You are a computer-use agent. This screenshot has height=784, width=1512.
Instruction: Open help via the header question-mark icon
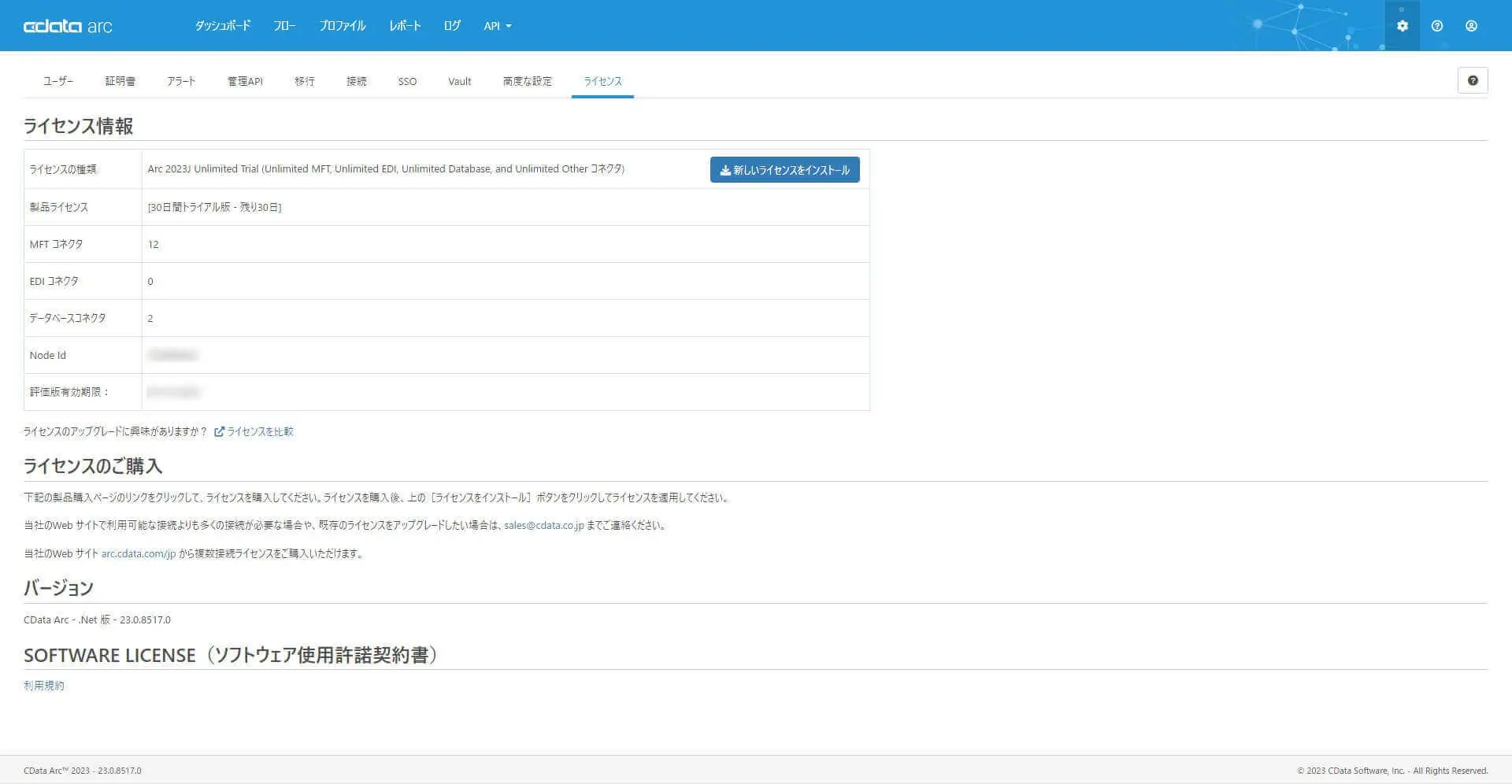click(1437, 26)
